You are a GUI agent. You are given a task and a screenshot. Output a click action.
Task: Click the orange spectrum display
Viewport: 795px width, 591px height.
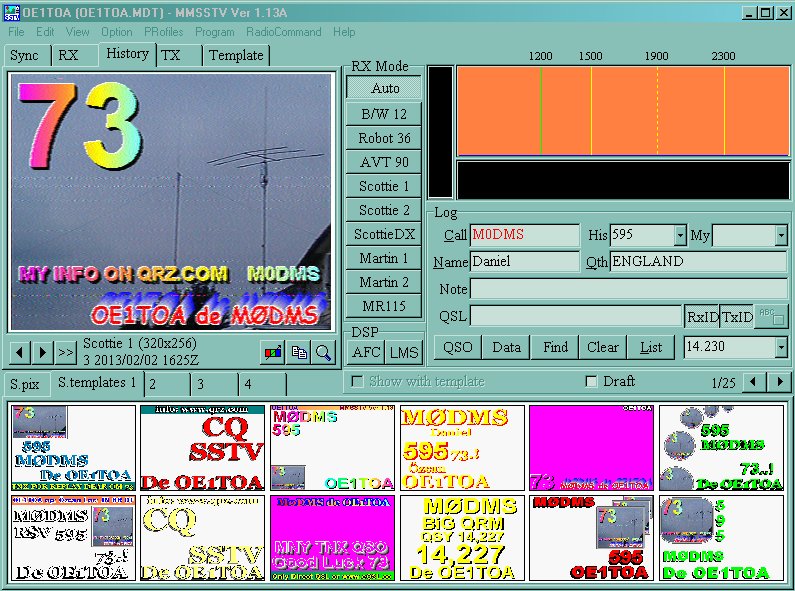point(622,111)
